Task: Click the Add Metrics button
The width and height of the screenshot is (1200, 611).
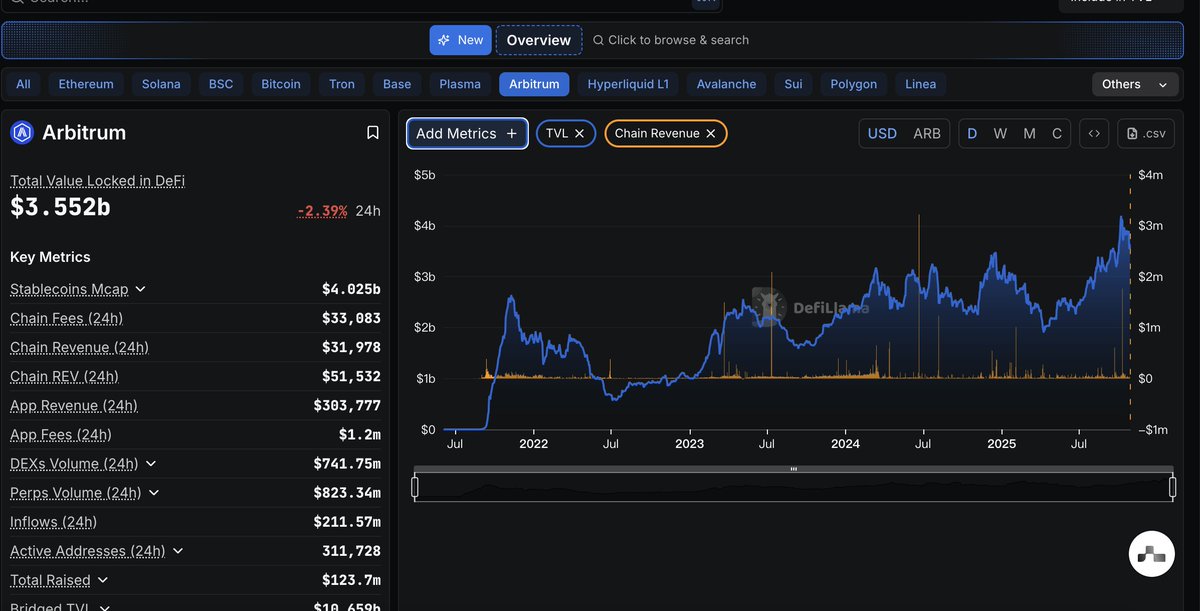Action: coord(467,133)
